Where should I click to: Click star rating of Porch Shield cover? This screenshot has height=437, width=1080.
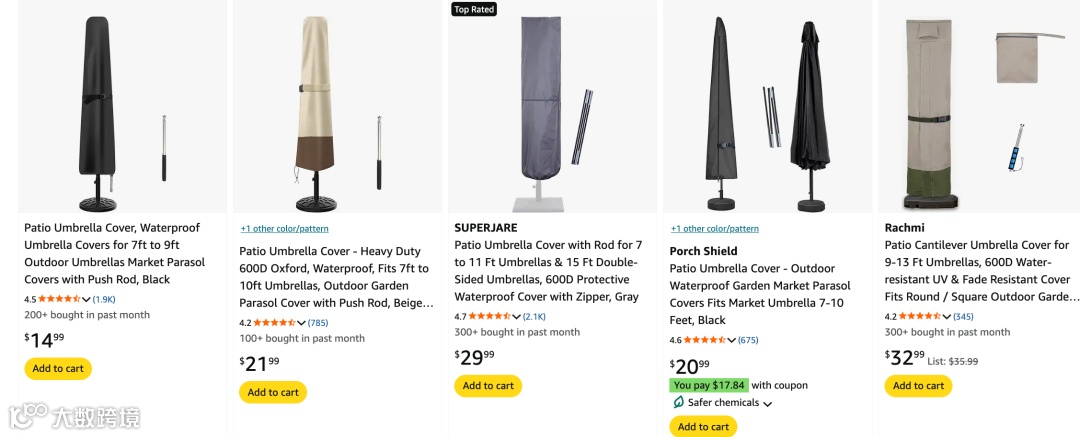click(704, 340)
